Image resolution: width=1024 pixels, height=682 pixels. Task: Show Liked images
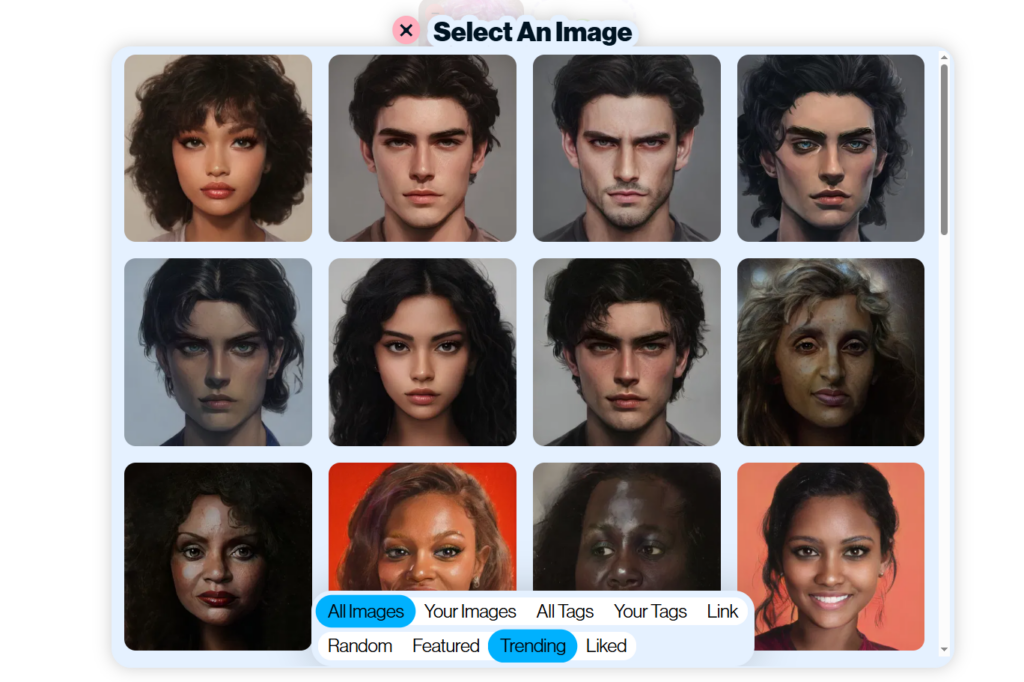click(x=606, y=646)
